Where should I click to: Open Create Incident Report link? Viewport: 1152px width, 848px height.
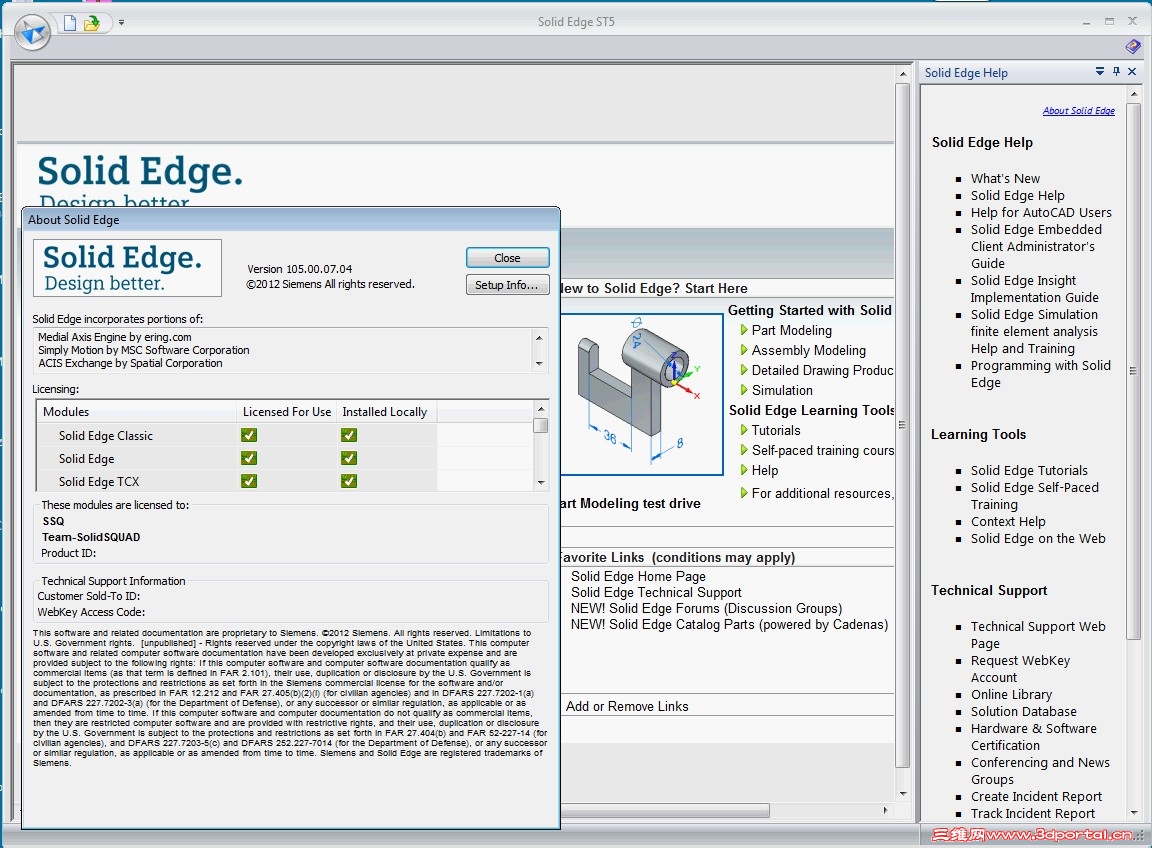pos(1036,797)
